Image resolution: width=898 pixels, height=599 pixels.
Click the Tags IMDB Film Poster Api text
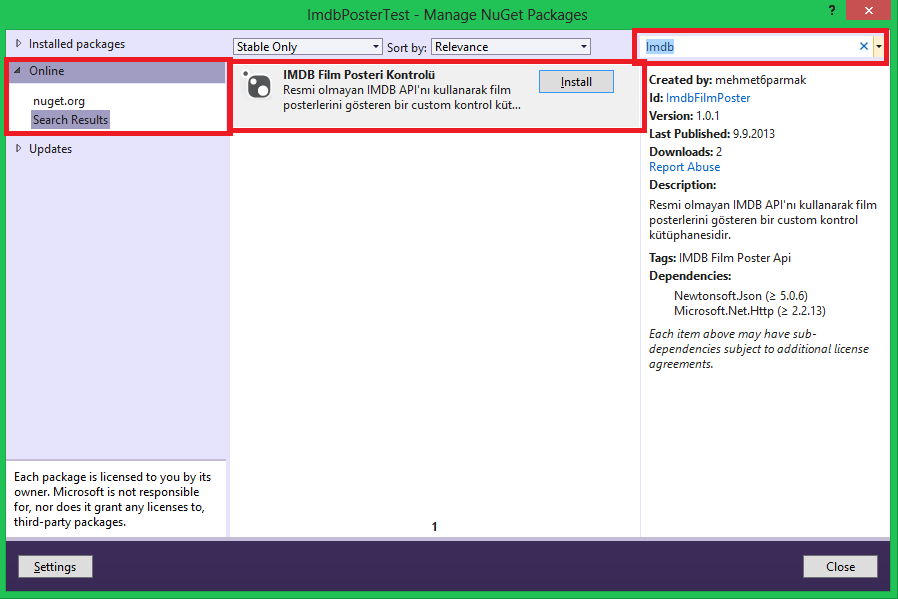[x=720, y=258]
